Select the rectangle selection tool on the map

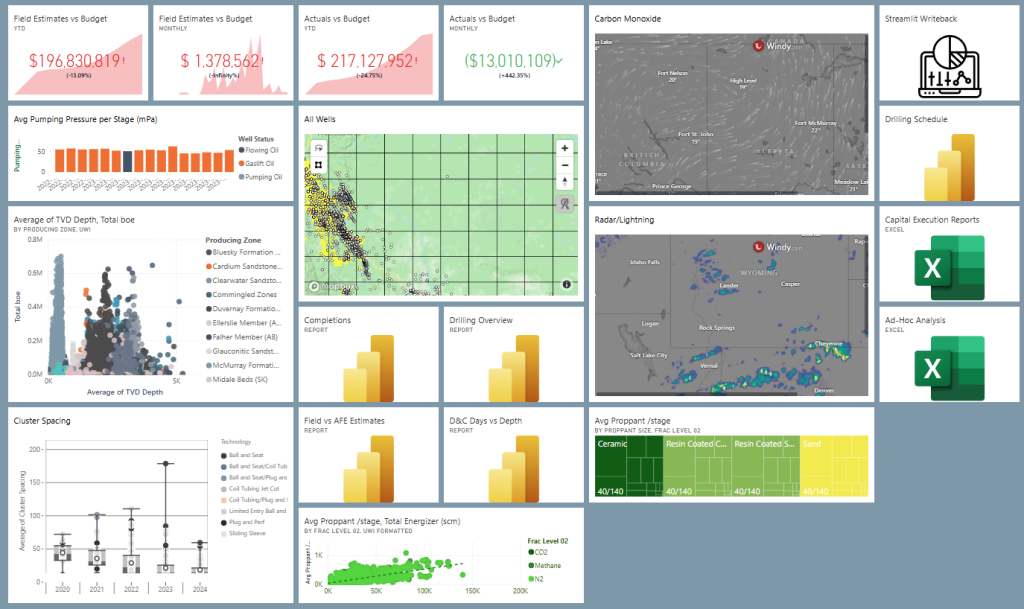point(319,165)
